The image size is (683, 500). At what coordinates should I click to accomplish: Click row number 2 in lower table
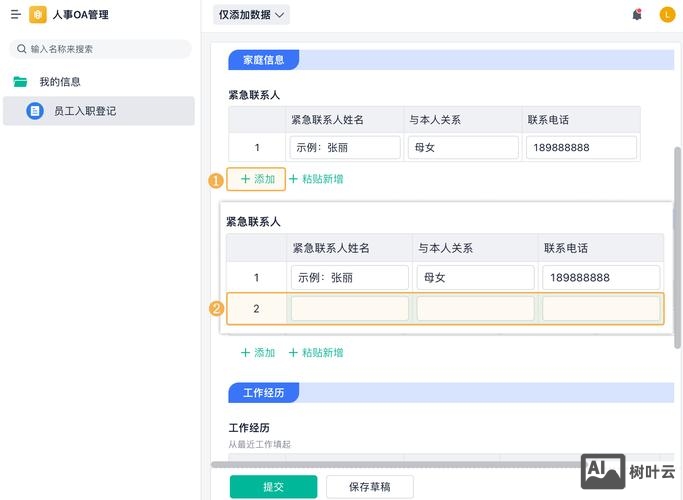coord(256,309)
